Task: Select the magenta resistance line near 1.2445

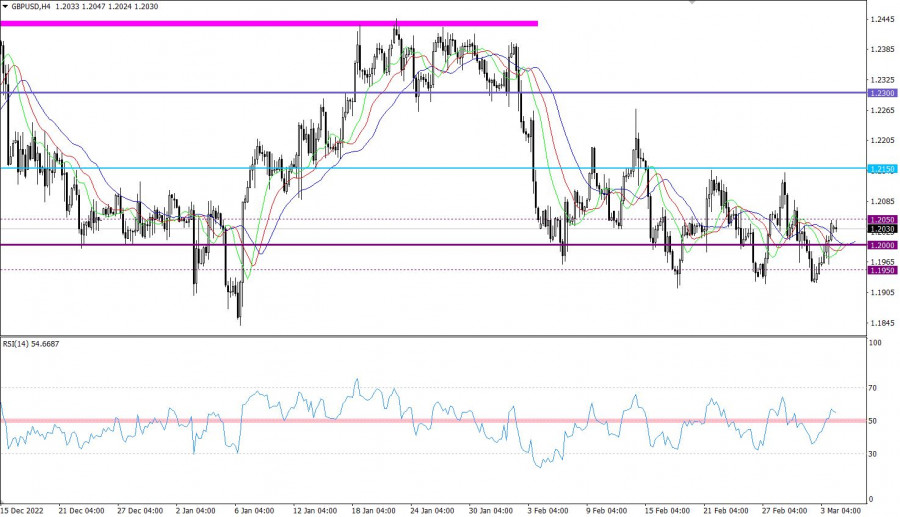Action: click(270, 23)
